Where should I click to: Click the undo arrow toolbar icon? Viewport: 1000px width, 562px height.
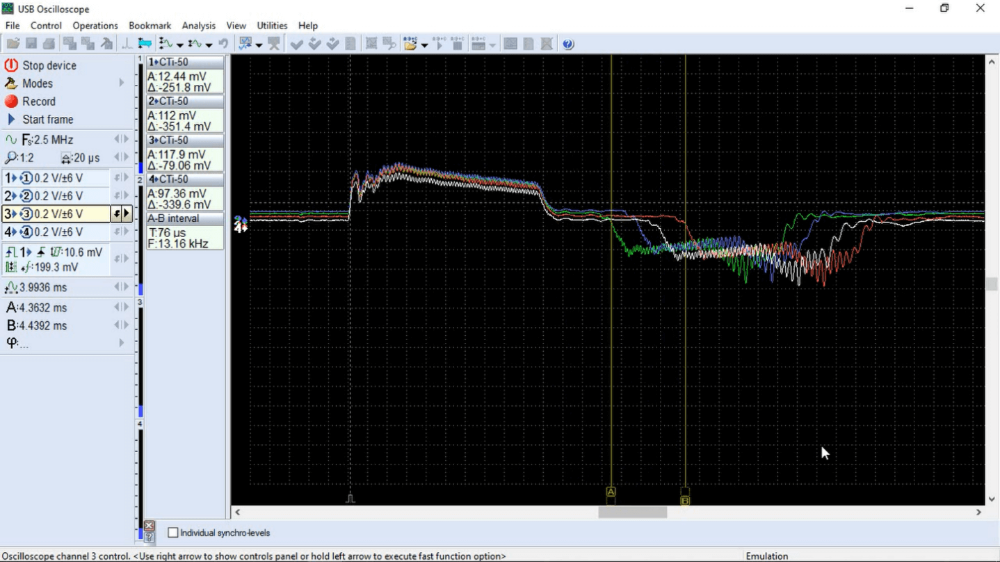(x=222, y=44)
